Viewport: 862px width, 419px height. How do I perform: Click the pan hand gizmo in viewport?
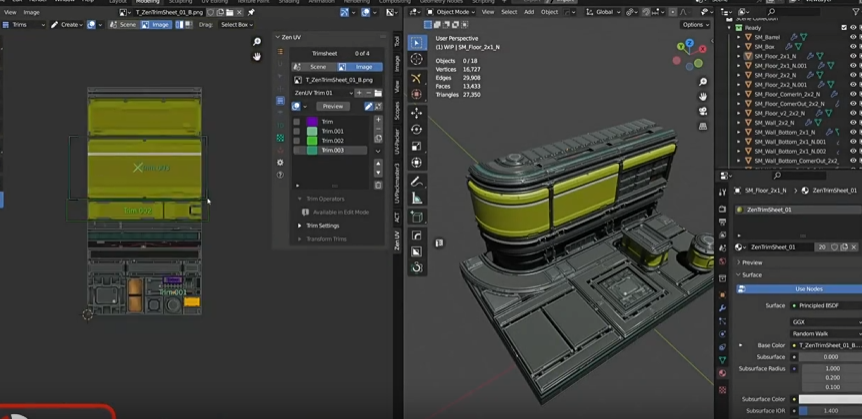(x=704, y=97)
